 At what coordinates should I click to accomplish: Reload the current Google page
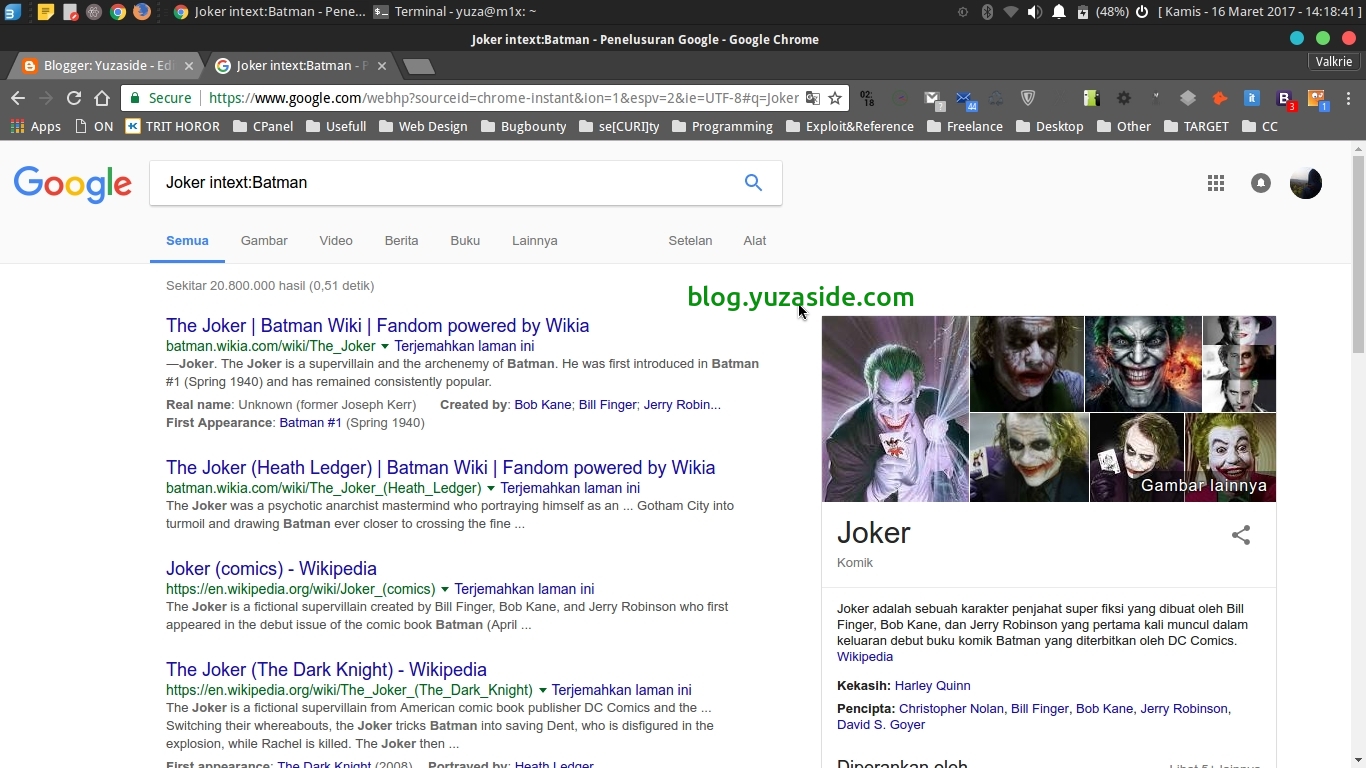[x=73, y=98]
